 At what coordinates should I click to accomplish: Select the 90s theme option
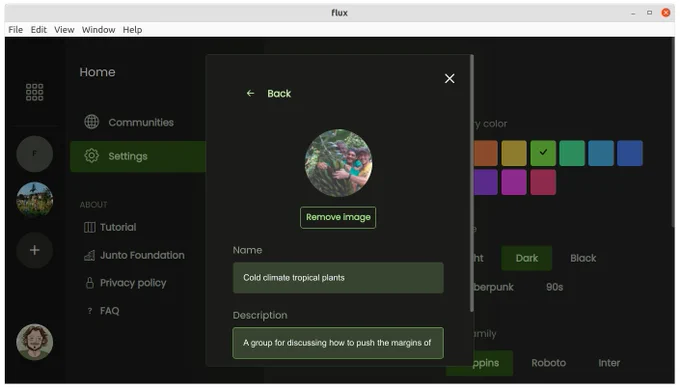click(554, 287)
